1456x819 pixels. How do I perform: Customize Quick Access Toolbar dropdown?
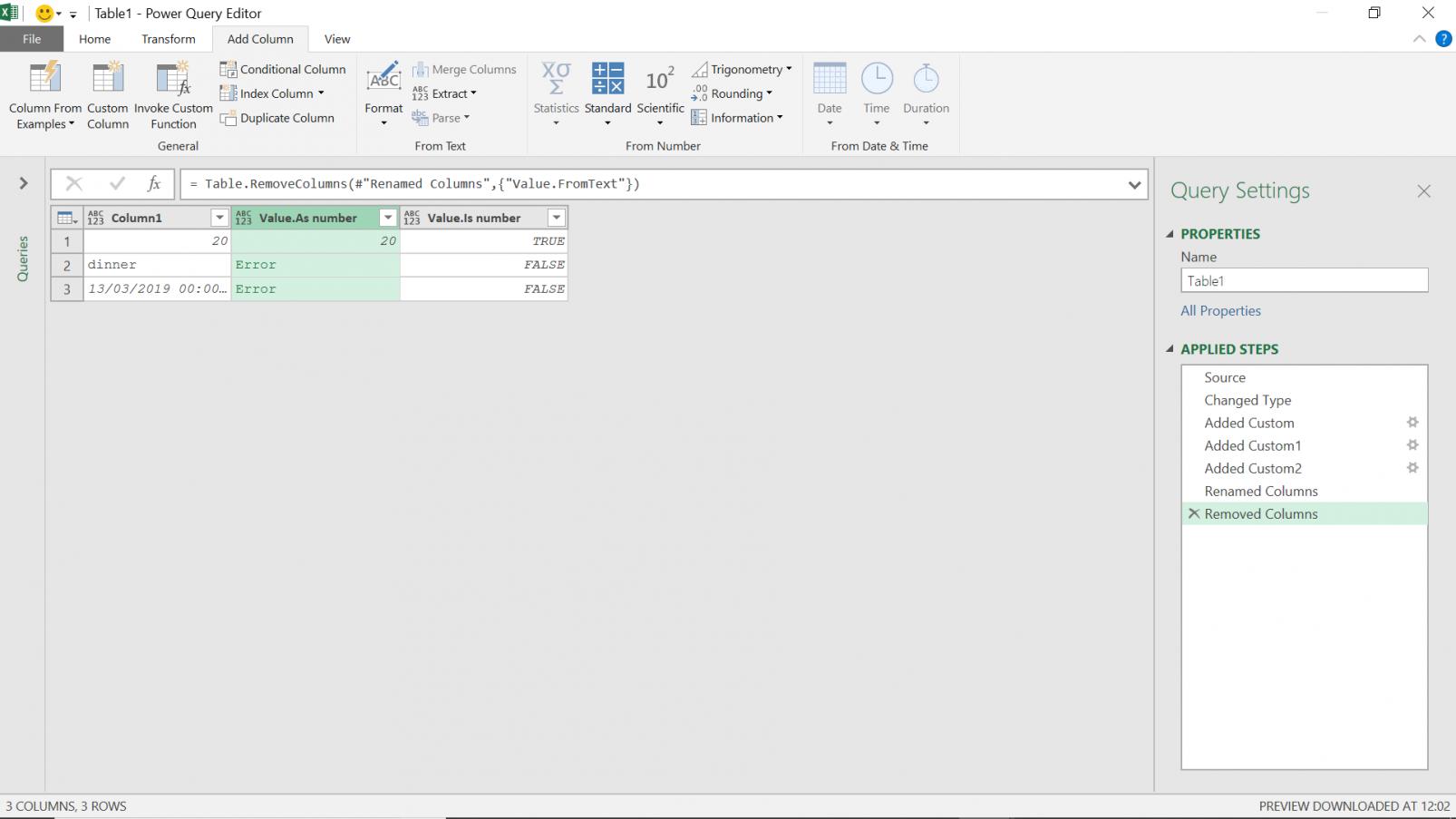pos(73,15)
